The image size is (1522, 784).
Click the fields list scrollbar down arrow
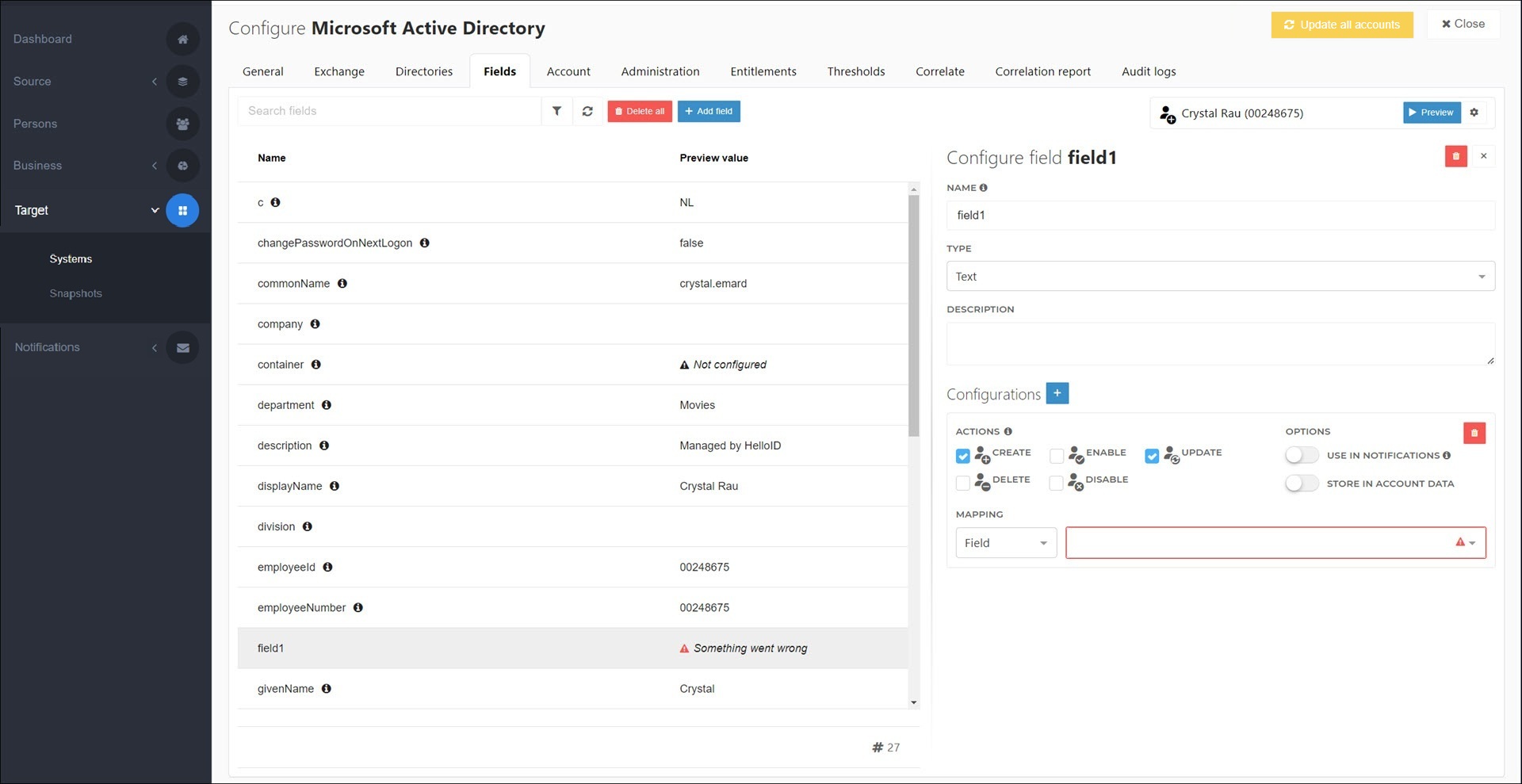point(913,702)
